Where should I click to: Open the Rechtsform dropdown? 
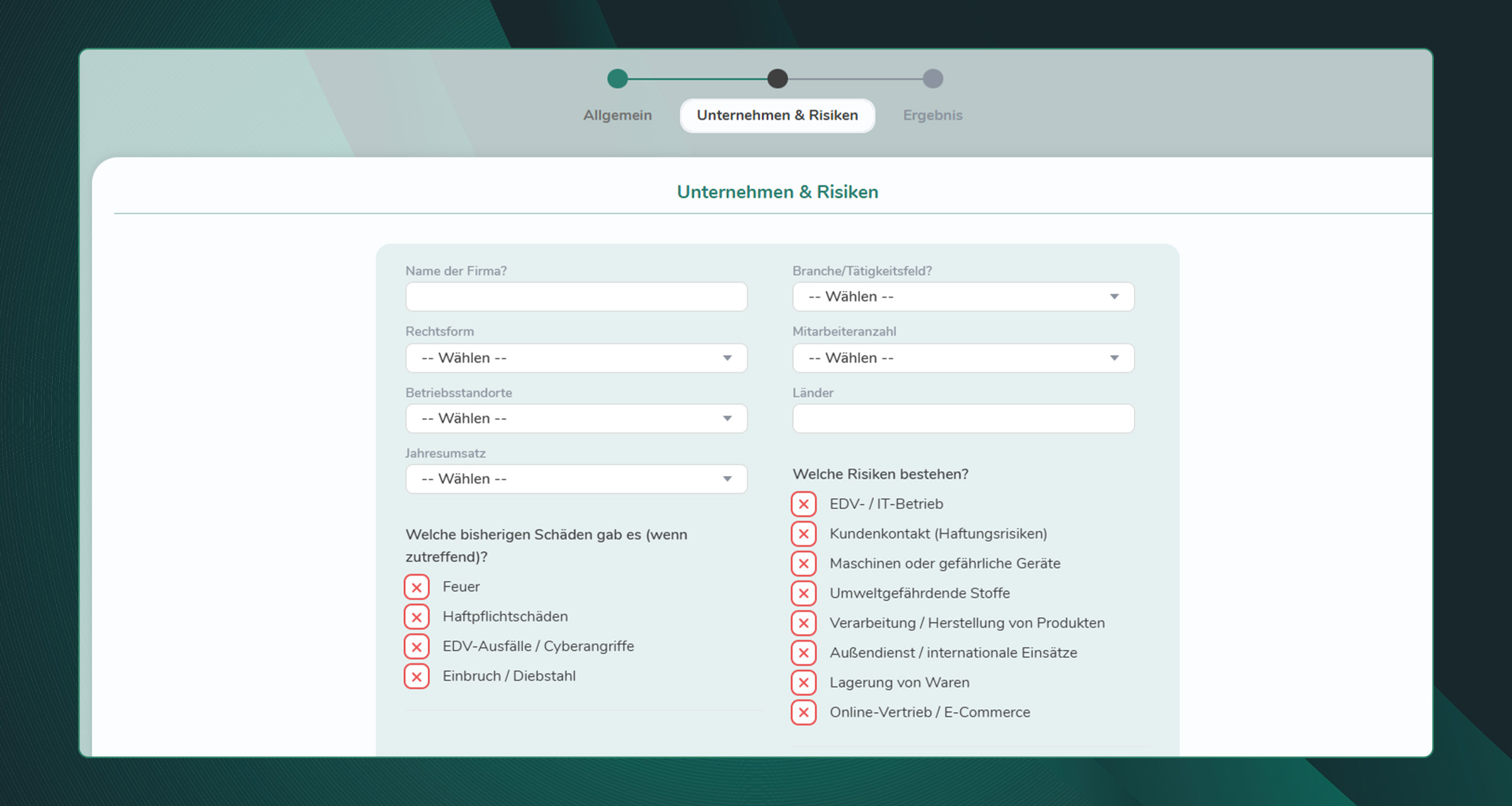(575, 358)
